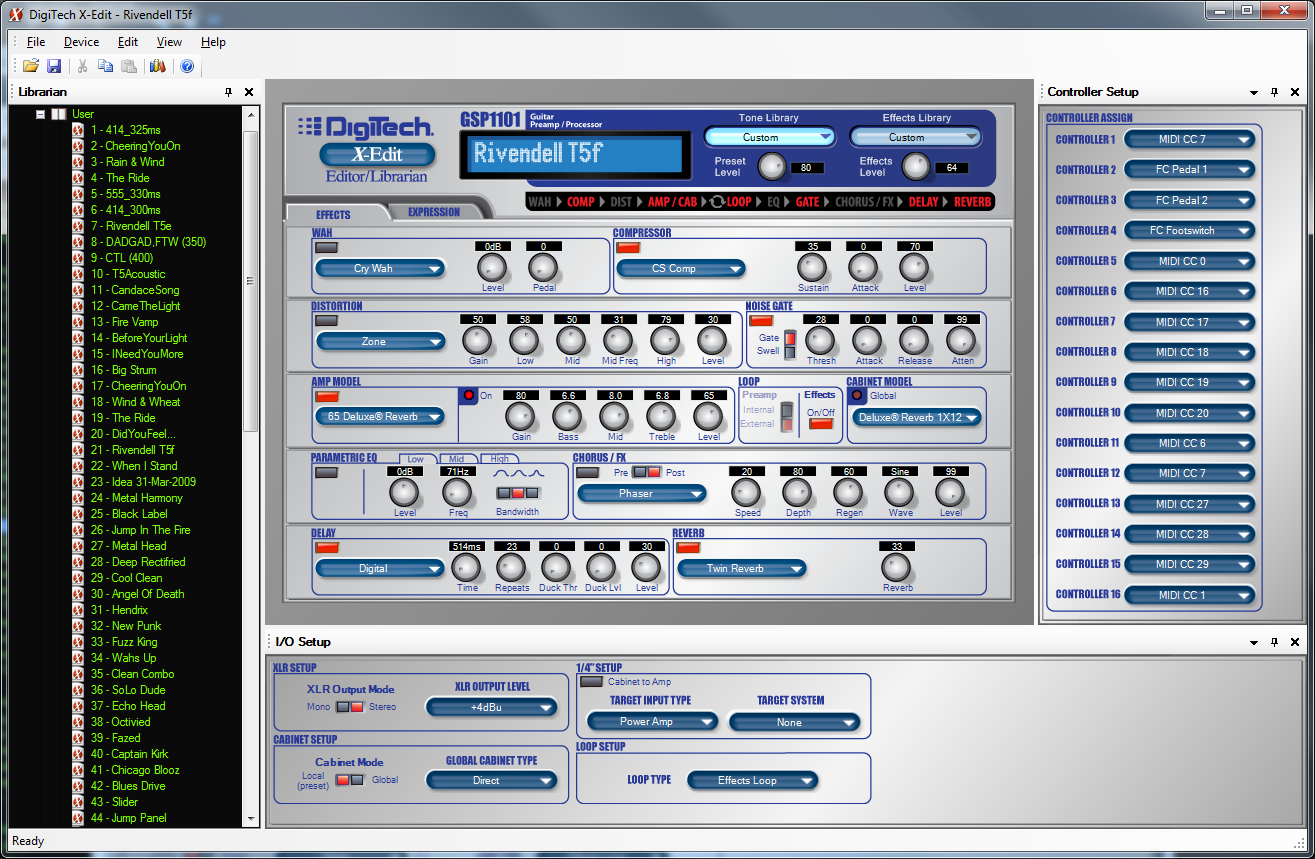The width and height of the screenshot is (1315, 859).
Task: Pin the Librarian panel with pushpin icon
Action: point(228,92)
